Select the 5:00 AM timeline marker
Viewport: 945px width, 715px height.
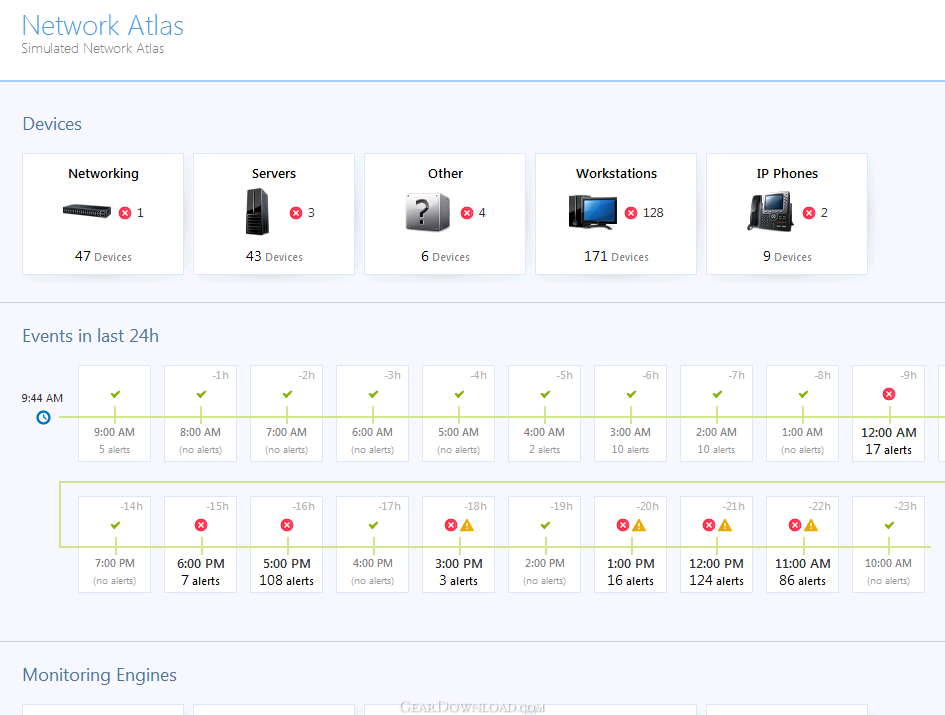(459, 414)
